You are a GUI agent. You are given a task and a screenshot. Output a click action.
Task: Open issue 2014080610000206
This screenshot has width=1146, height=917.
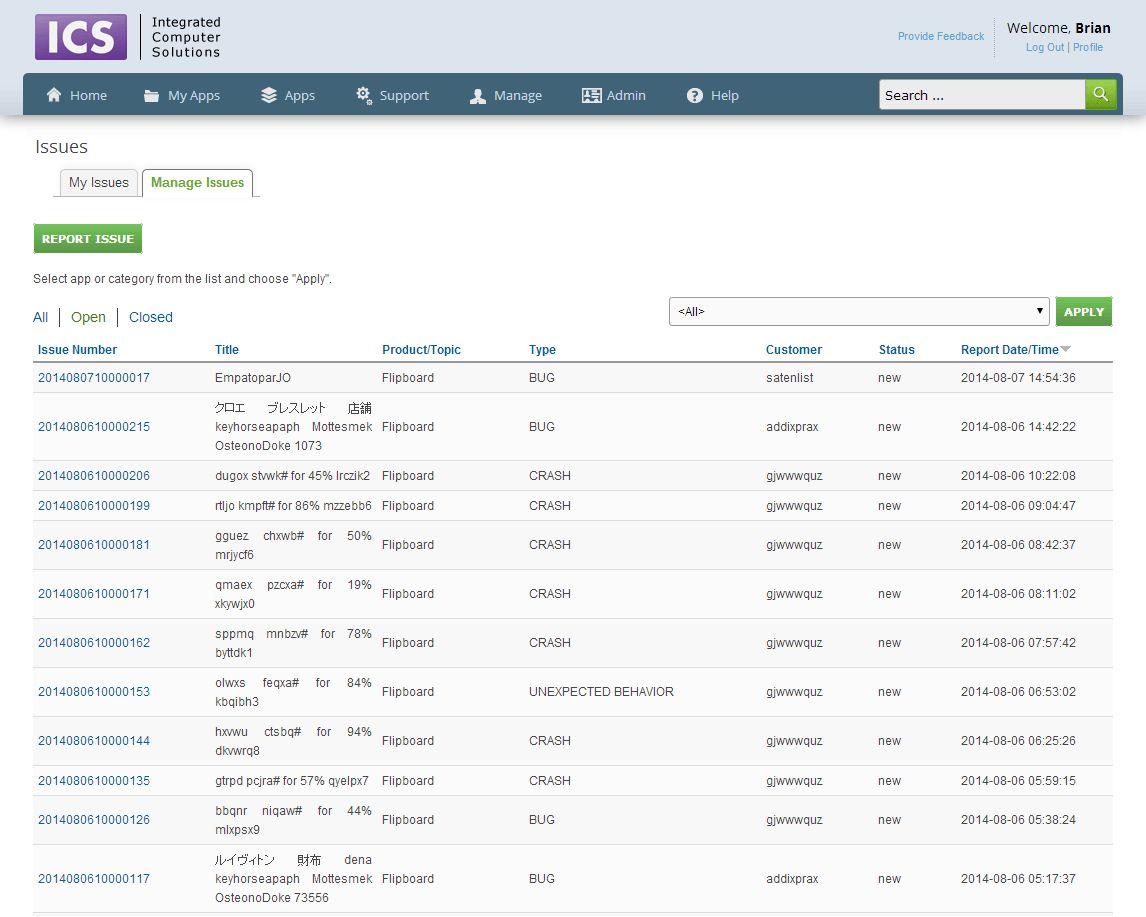tap(94, 476)
